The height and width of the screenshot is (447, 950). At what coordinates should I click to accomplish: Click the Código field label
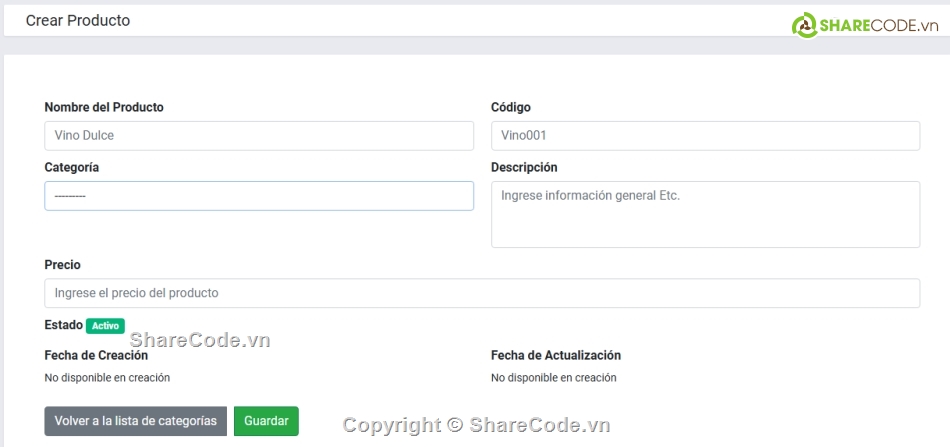pos(511,107)
